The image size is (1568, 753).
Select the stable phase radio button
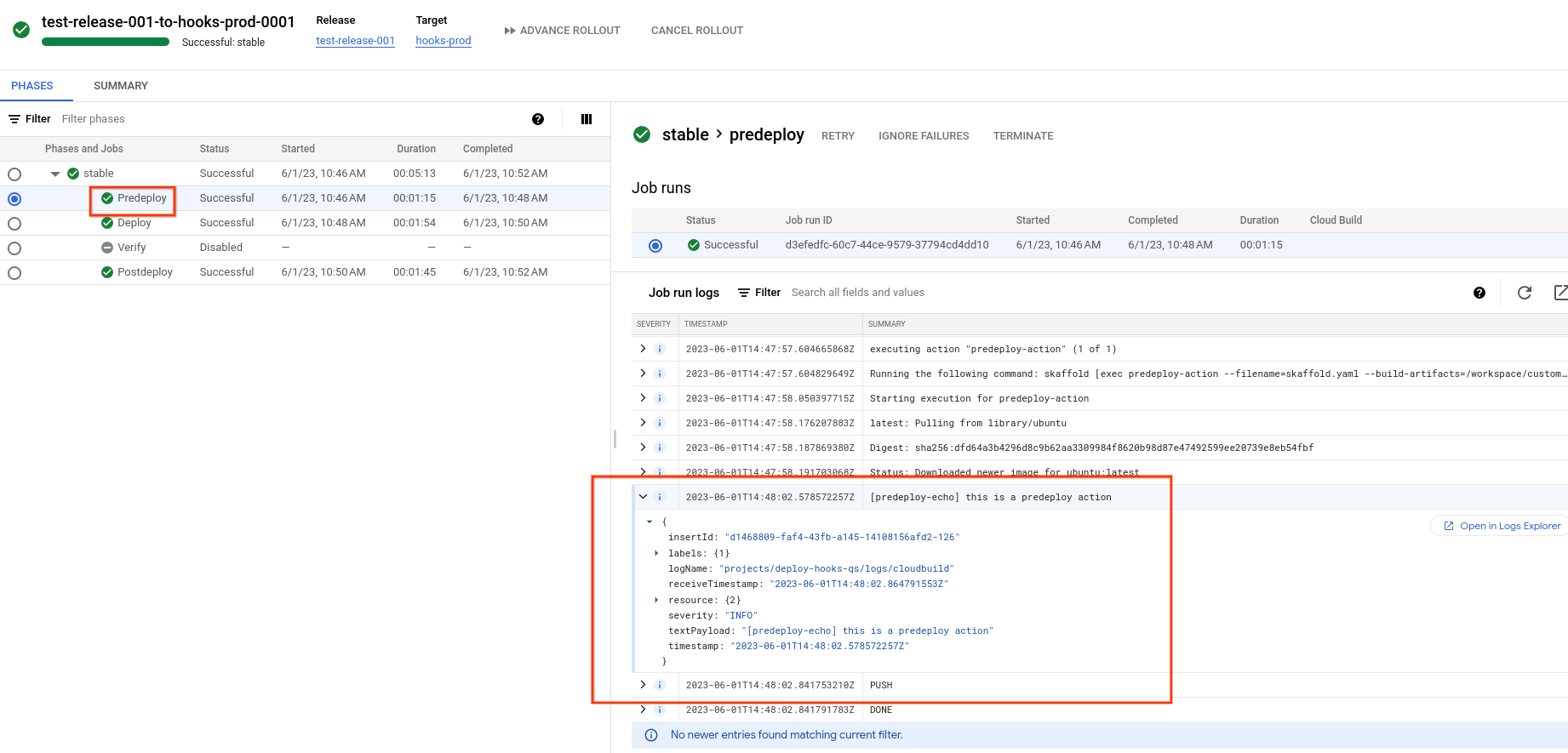click(x=14, y=174)
